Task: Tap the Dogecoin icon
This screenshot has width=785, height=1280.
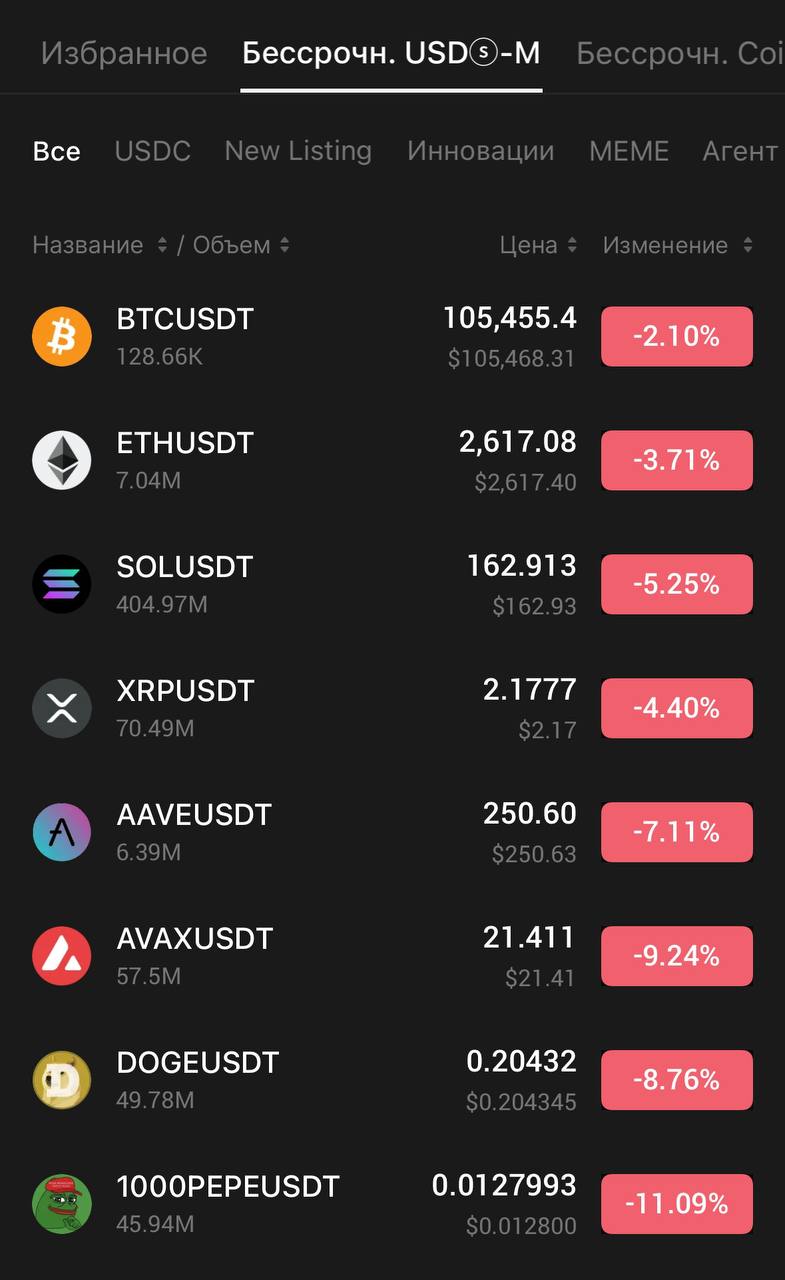Action: click(x=62, y=1080)
